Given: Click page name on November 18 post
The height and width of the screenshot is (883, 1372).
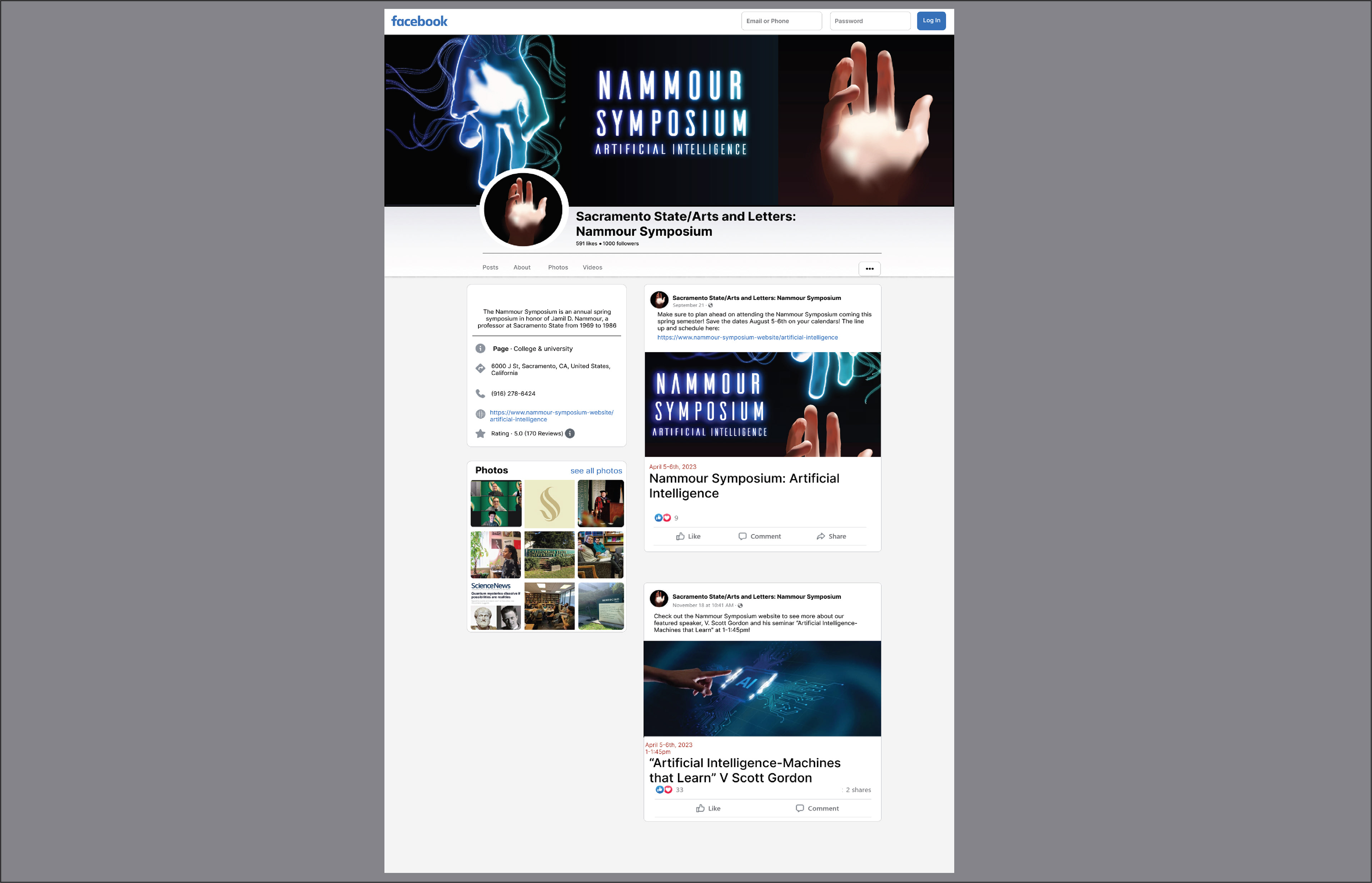Looking at the screenshot, I should 756,596.
